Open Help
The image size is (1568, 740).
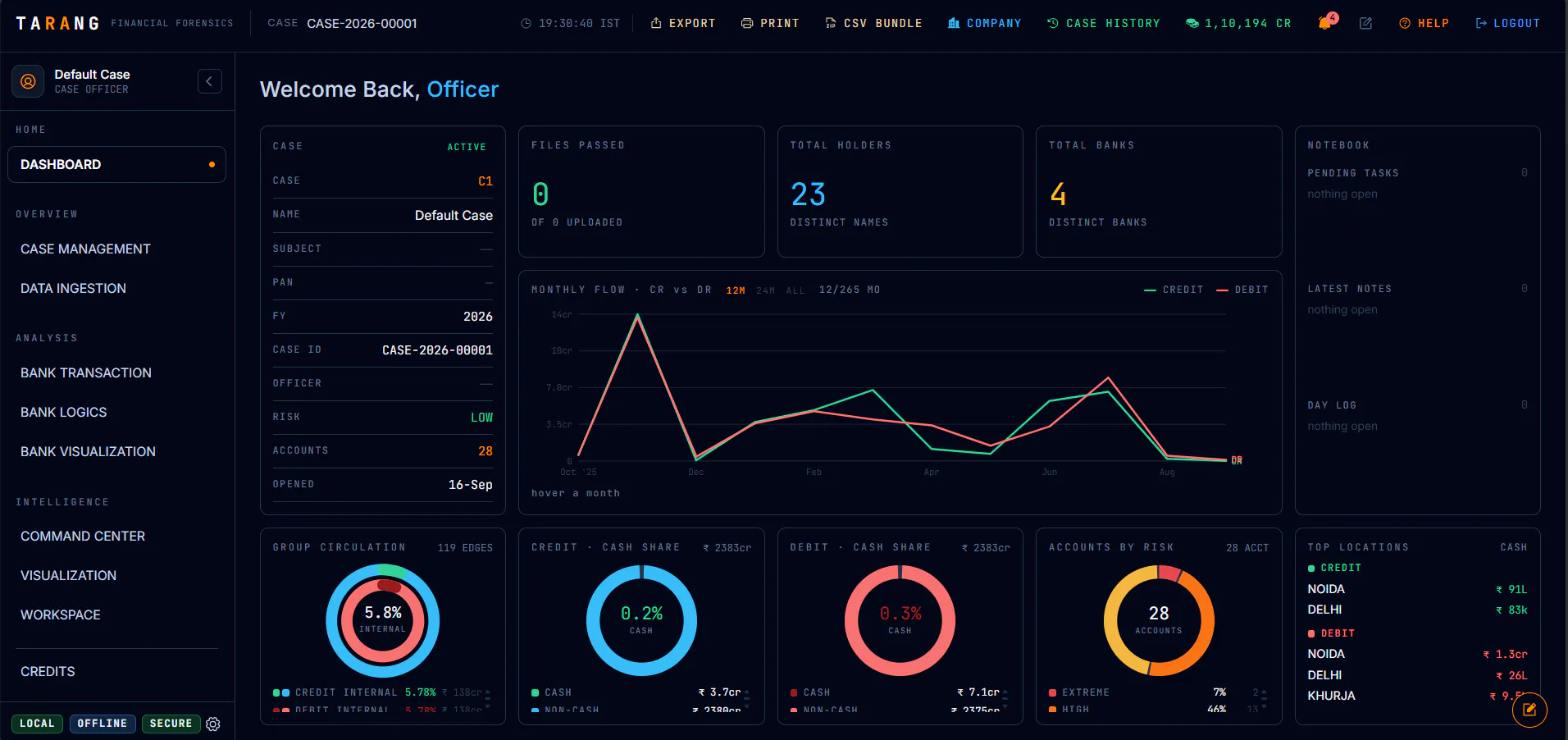point(1424,23)
